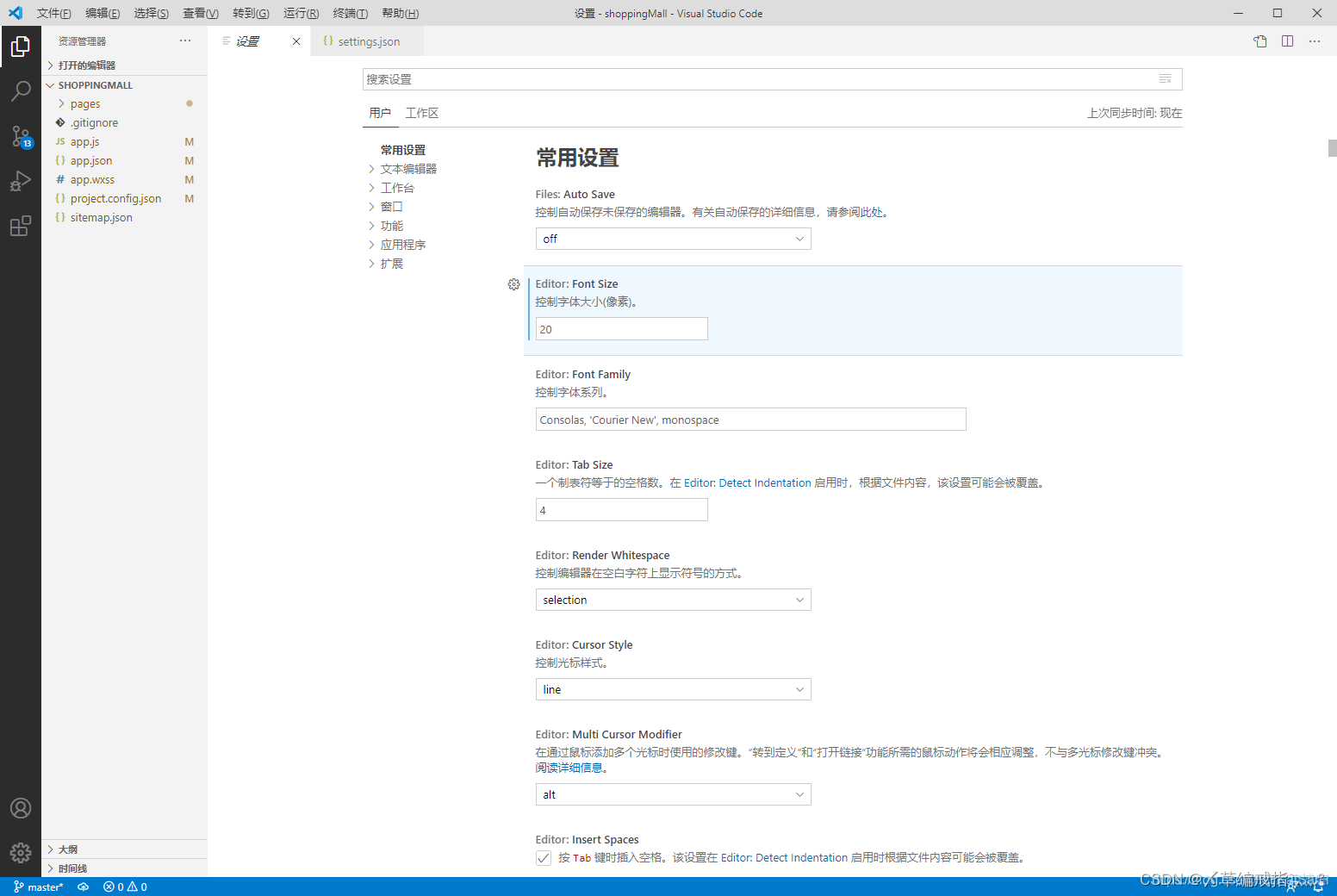Click the Tab Size input field

(x=621, y=510)
